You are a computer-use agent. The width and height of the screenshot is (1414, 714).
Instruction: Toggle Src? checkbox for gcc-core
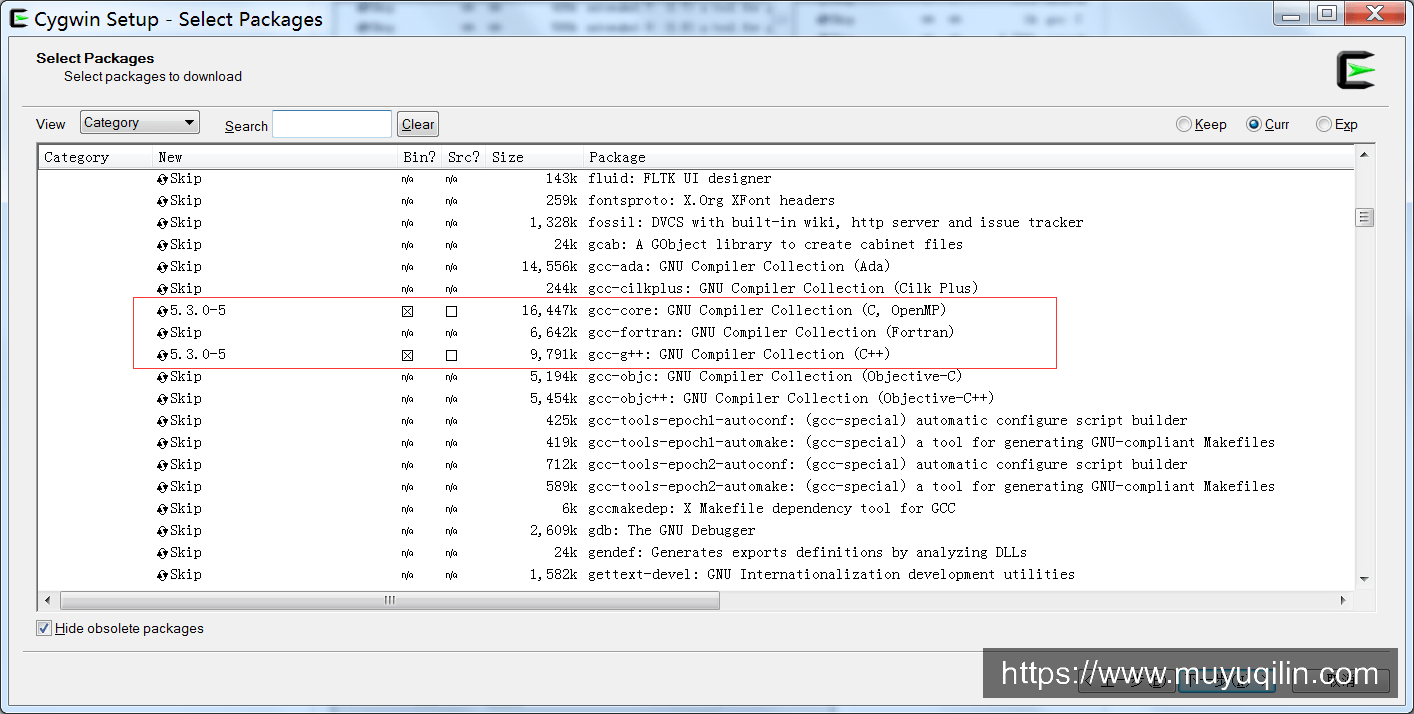coord(451,311)
